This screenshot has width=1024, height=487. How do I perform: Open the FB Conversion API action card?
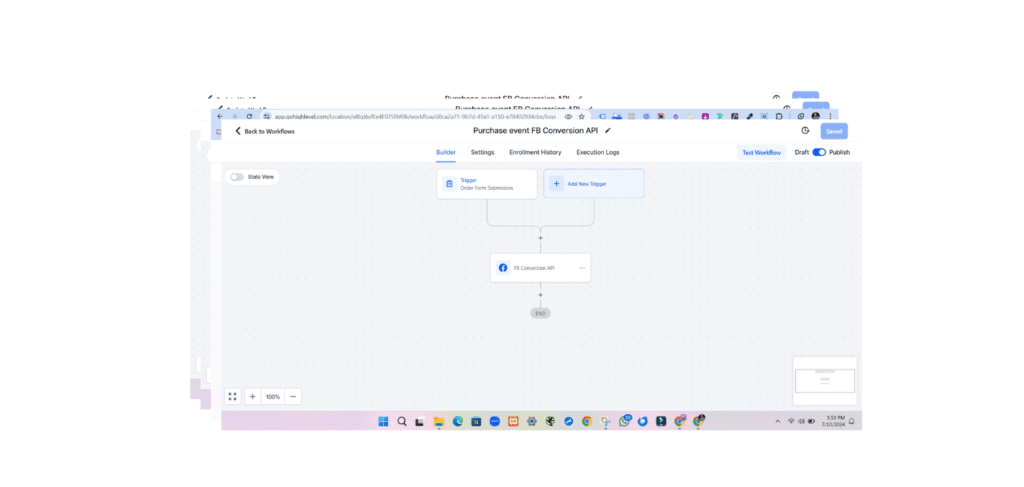click(x=540, y=268)
